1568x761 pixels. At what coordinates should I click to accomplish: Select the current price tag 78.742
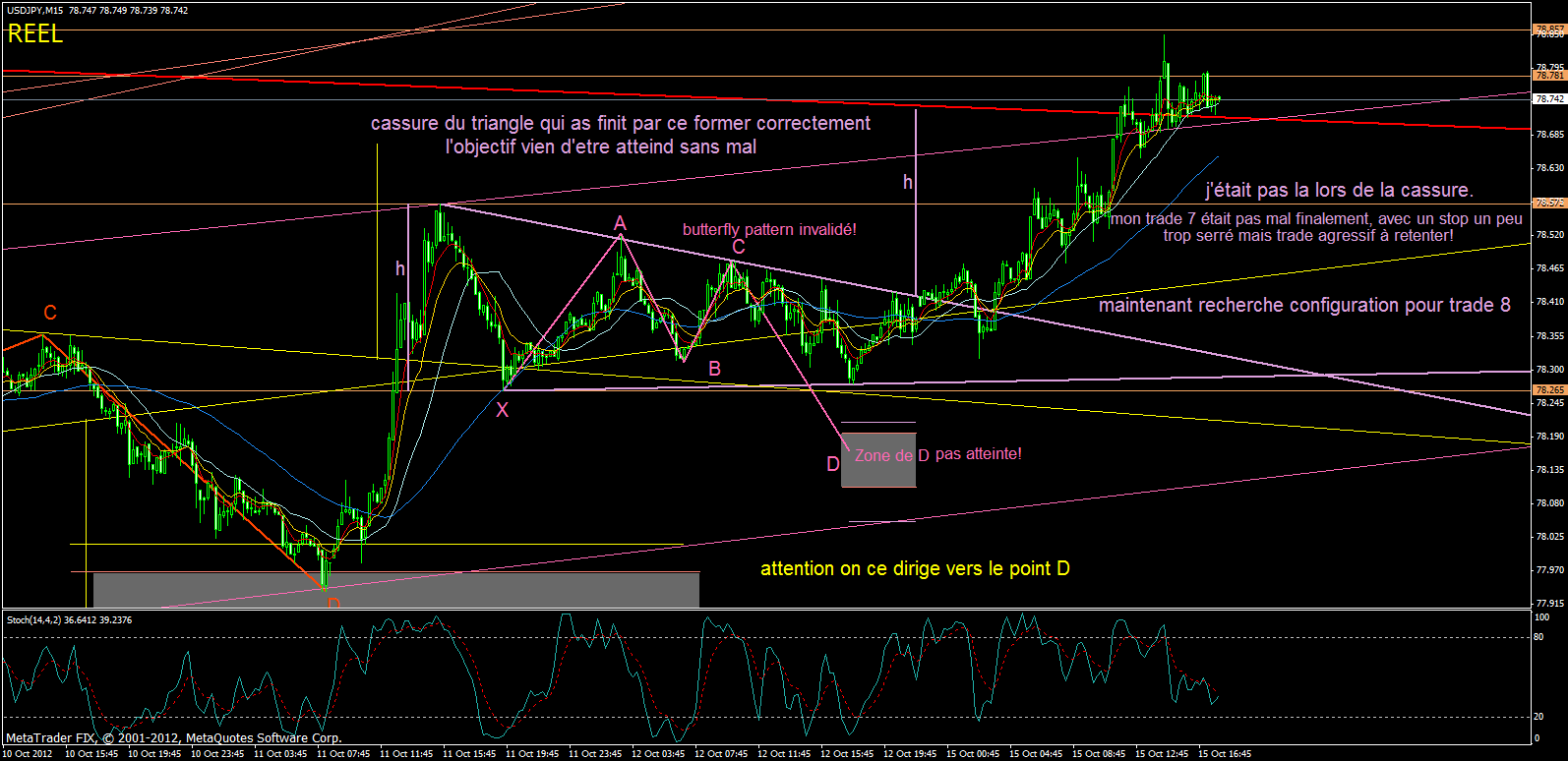[1549, 99]
